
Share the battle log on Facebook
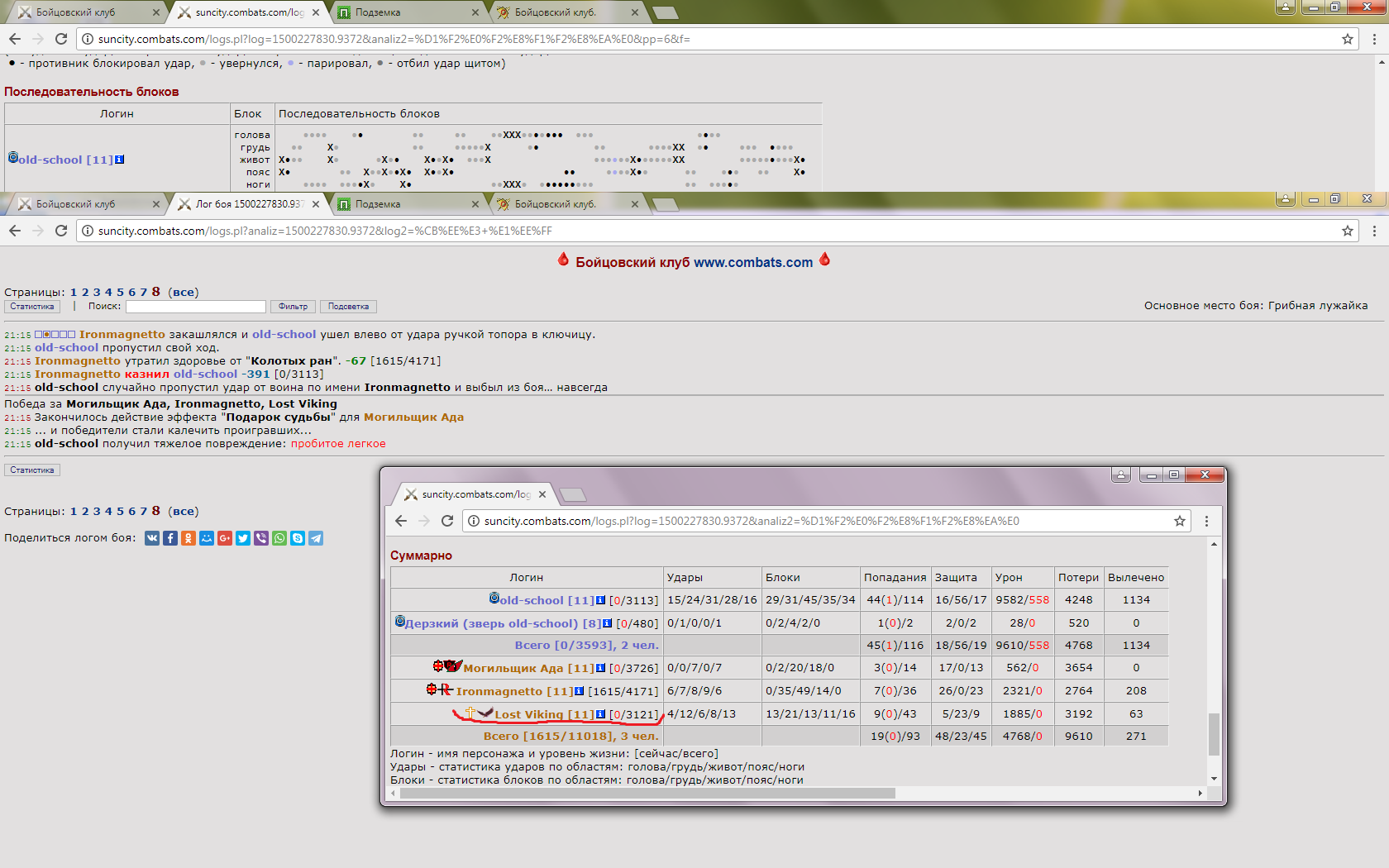pyautogui.click(x=170, y=538)
